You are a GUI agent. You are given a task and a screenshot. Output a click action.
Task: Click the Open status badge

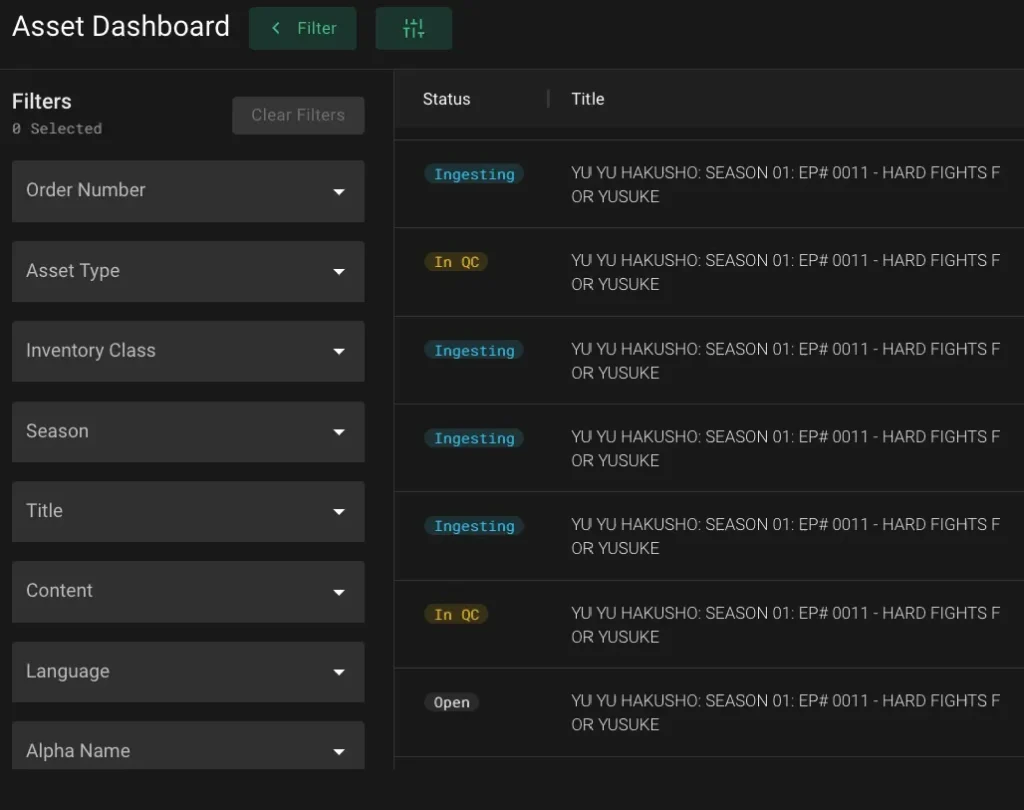[x=451, y=703]
